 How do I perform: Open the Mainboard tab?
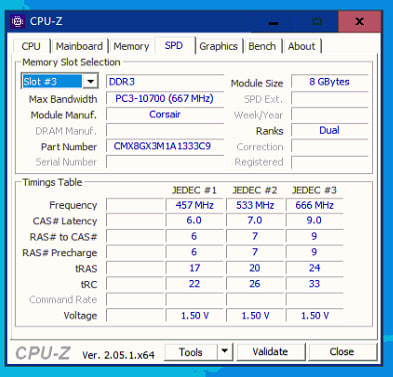pos(79,46)
